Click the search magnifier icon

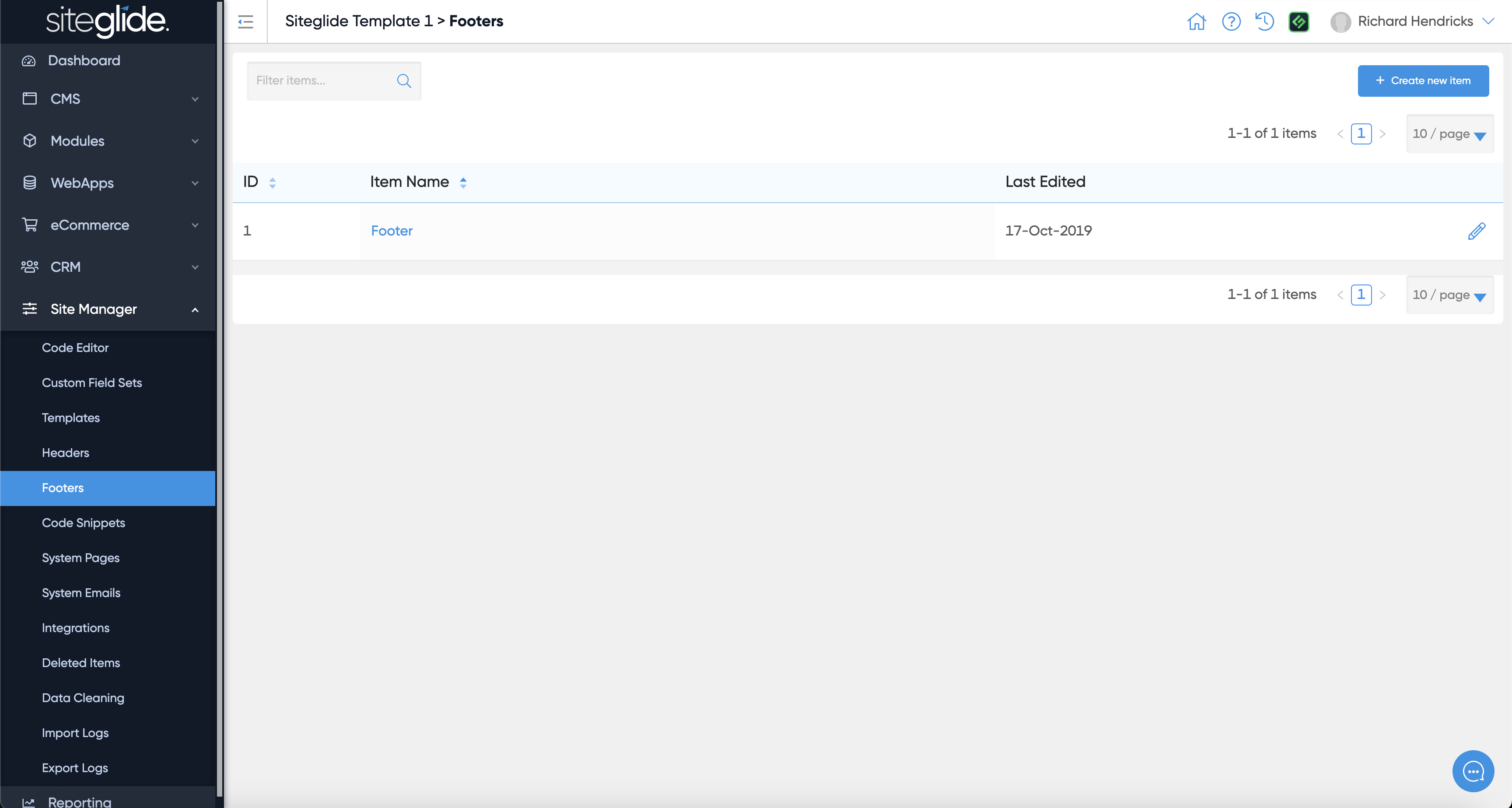click(404, 81)
